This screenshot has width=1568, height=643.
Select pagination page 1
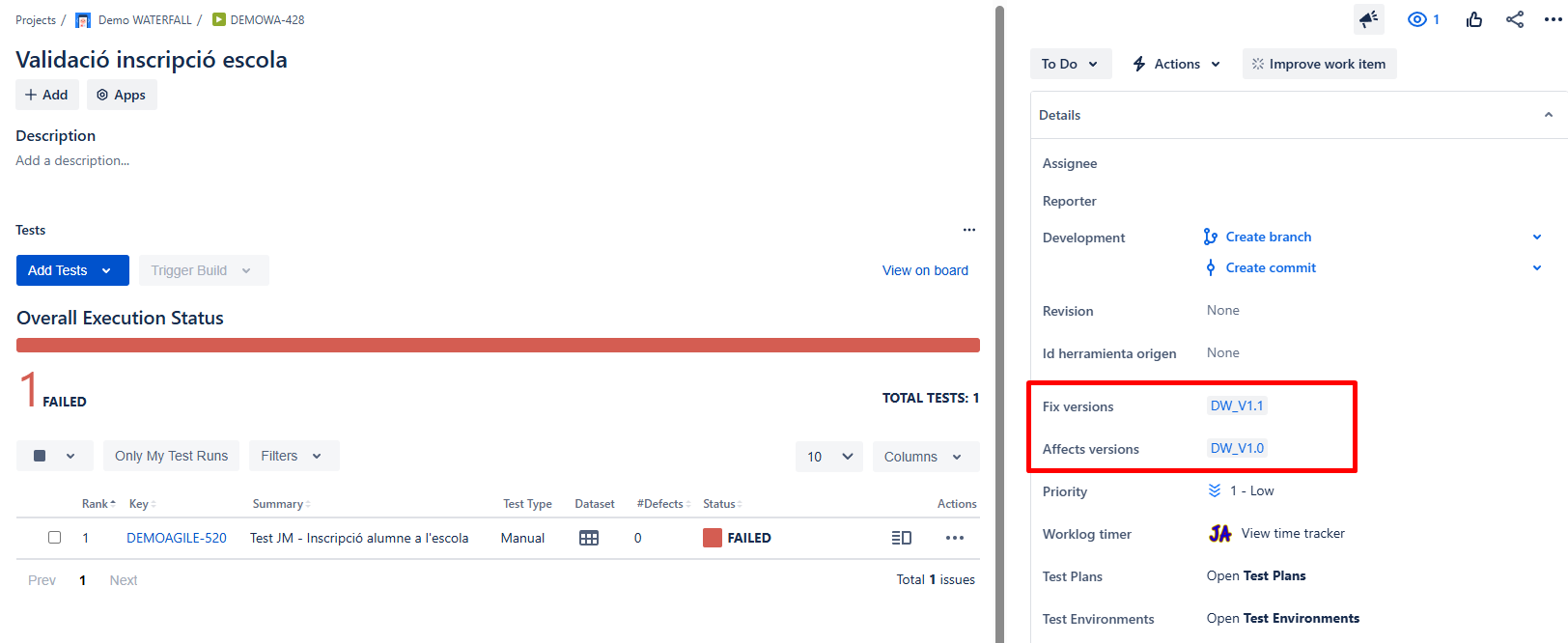(83, 580)
